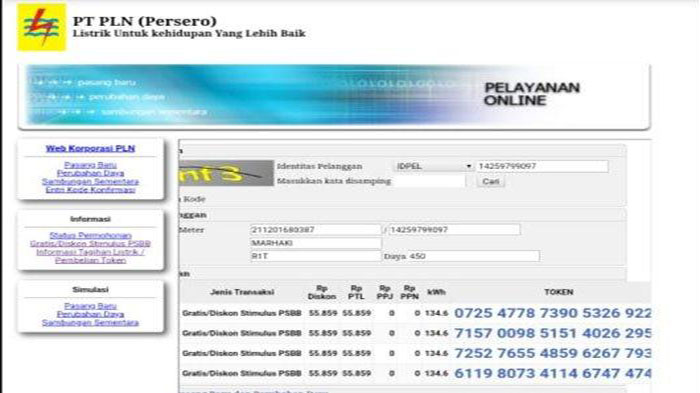Open the Web Korporasi PLN link
The height and width of the screenshot is (393, 700).
click(x=90, y=149)
